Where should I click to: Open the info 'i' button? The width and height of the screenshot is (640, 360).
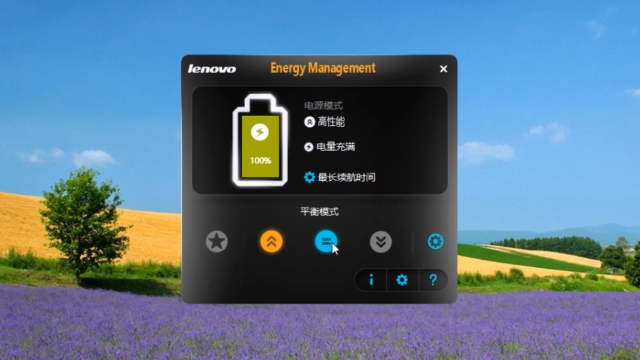pyautogui.click(x=371, y=280)
